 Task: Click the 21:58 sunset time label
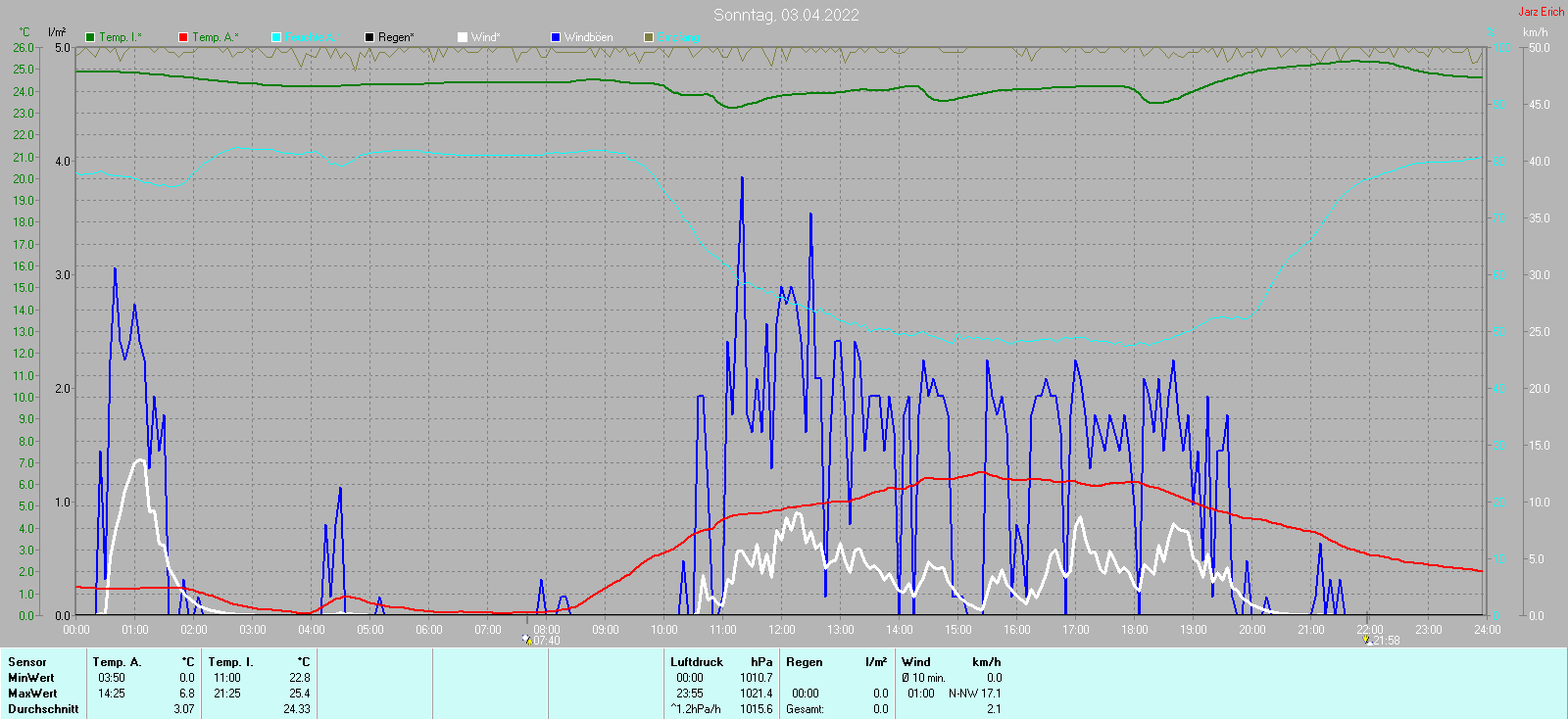point(1386,641)
